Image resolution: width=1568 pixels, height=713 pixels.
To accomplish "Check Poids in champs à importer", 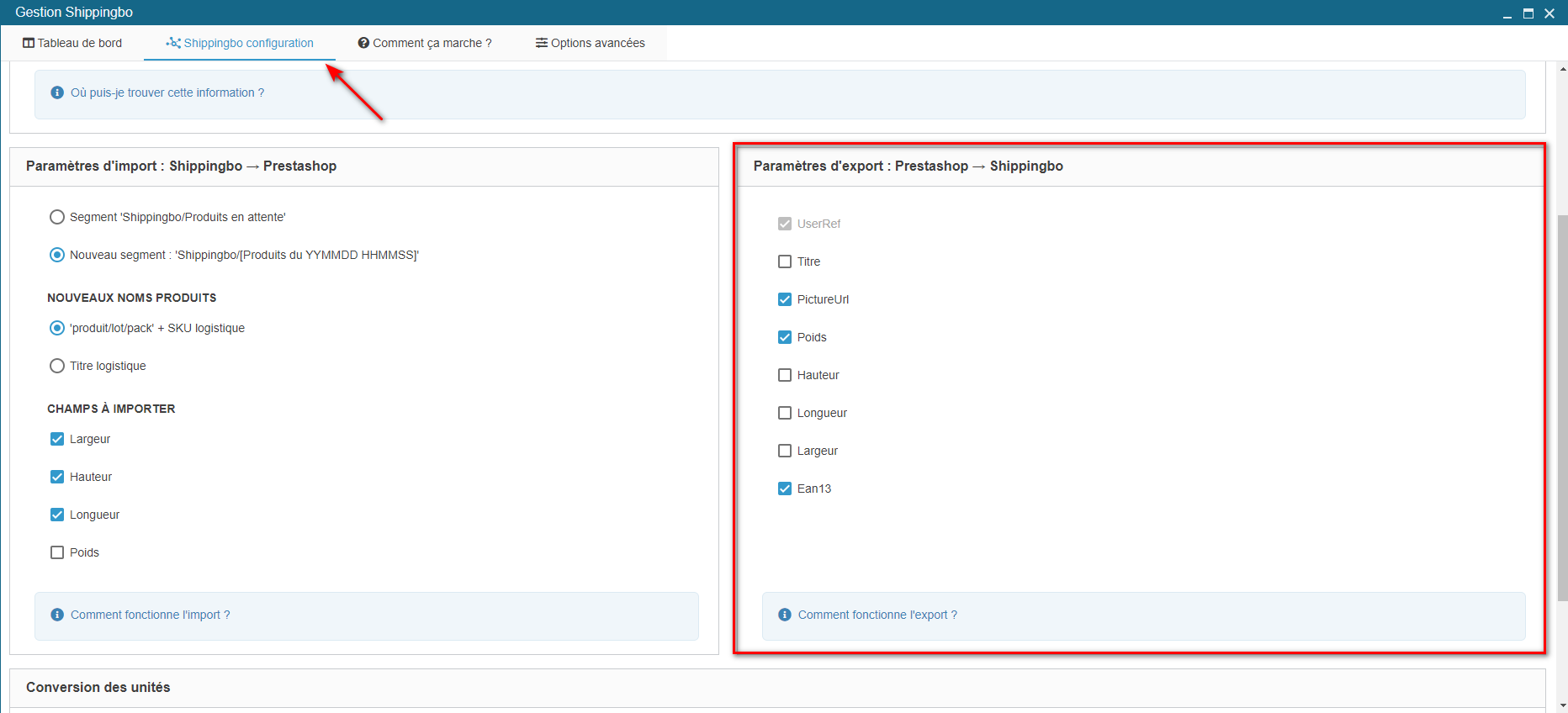I will pyautogui.click(x=57, y=552).
